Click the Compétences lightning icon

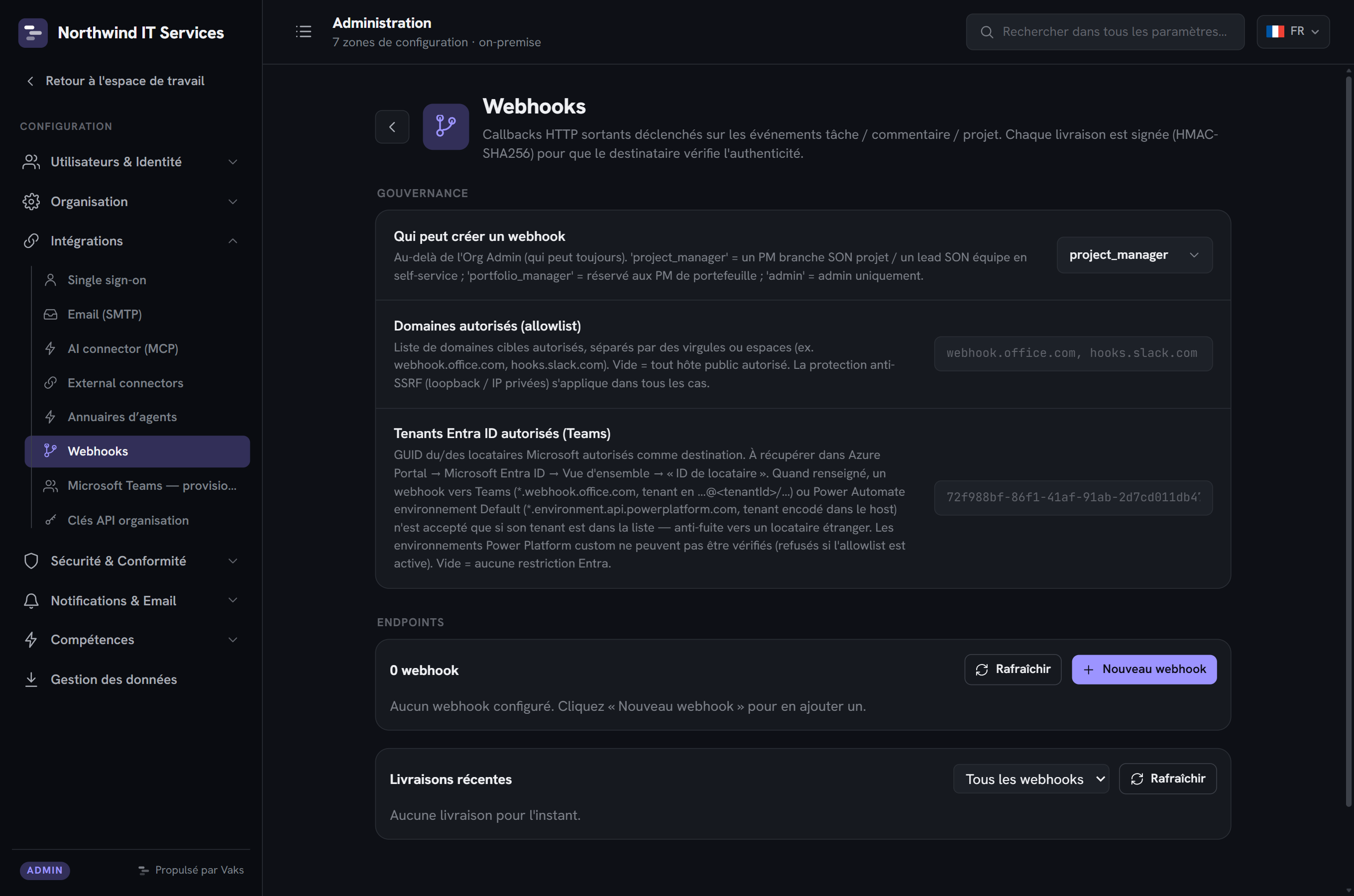coord(31,640)
